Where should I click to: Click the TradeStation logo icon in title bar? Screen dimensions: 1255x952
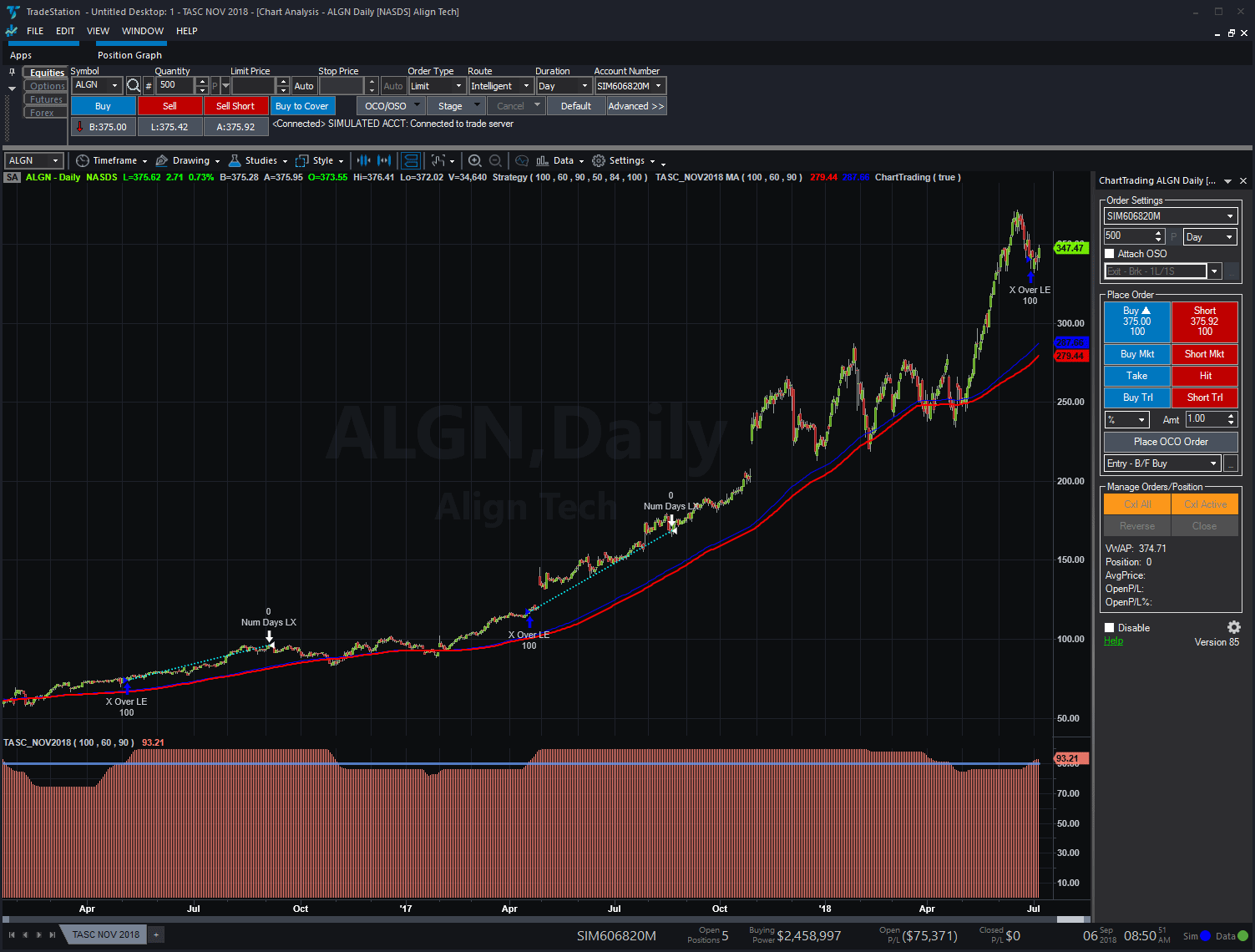click(x=13, y=12)
